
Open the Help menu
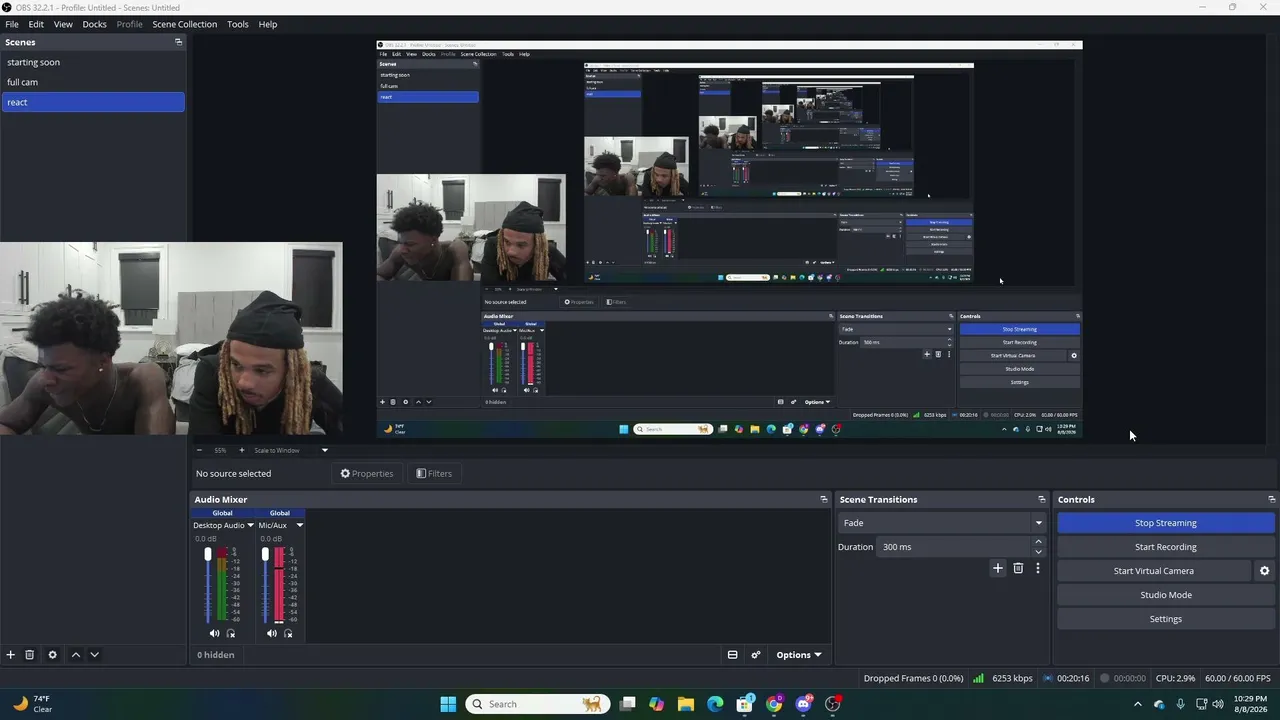pos(268,24)
